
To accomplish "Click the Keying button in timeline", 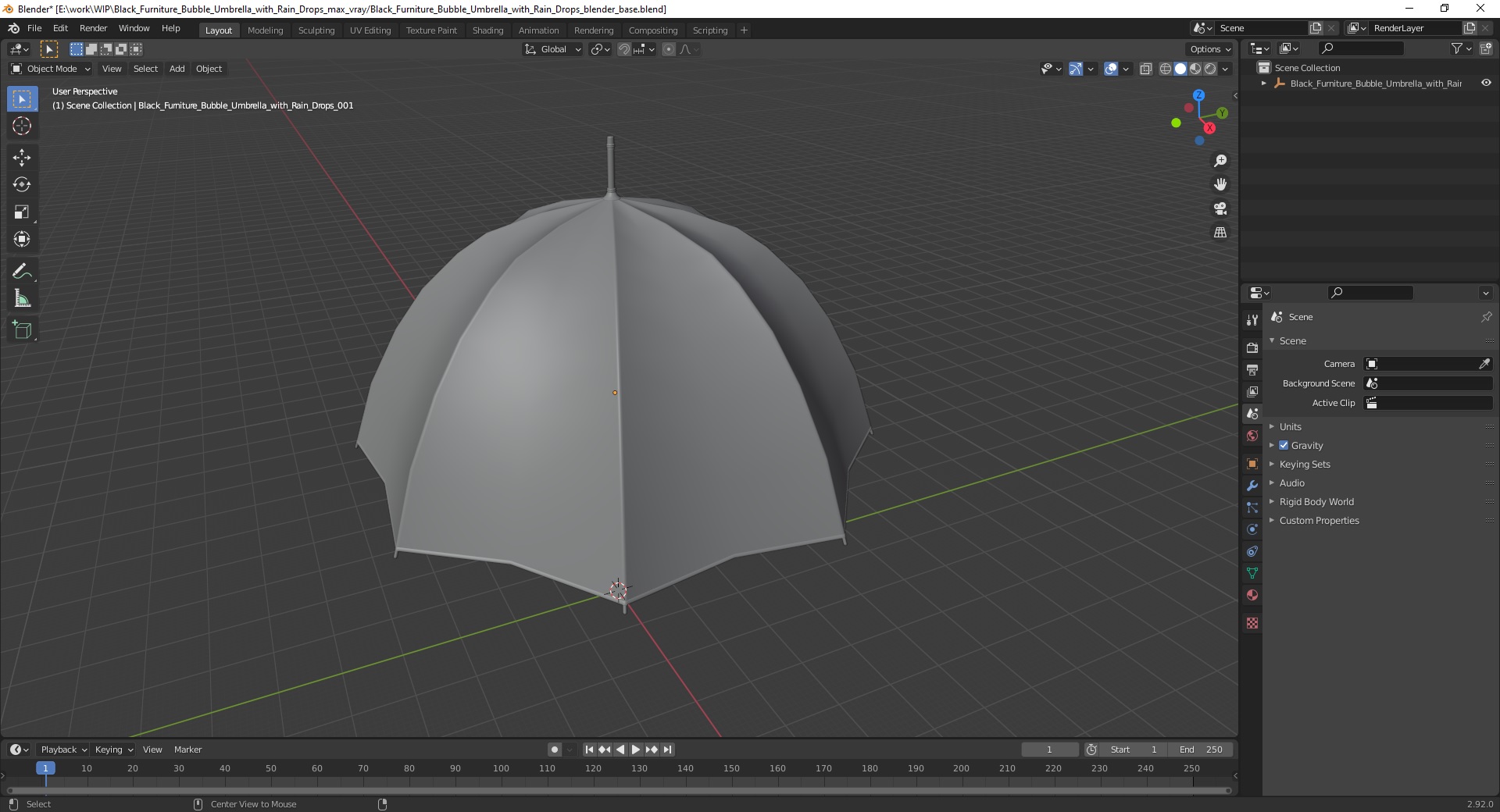I will (113, 750).
